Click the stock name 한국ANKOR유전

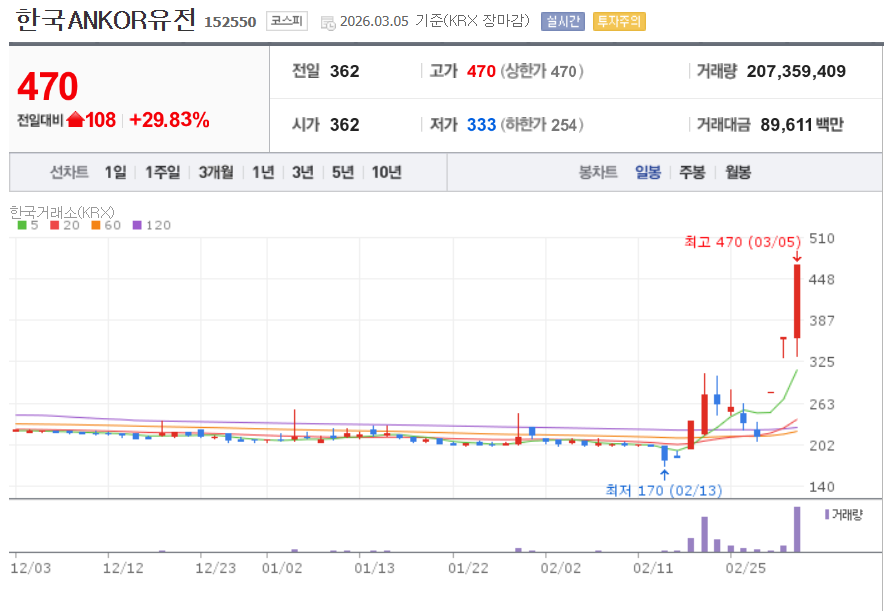click(x=105, y=20)
